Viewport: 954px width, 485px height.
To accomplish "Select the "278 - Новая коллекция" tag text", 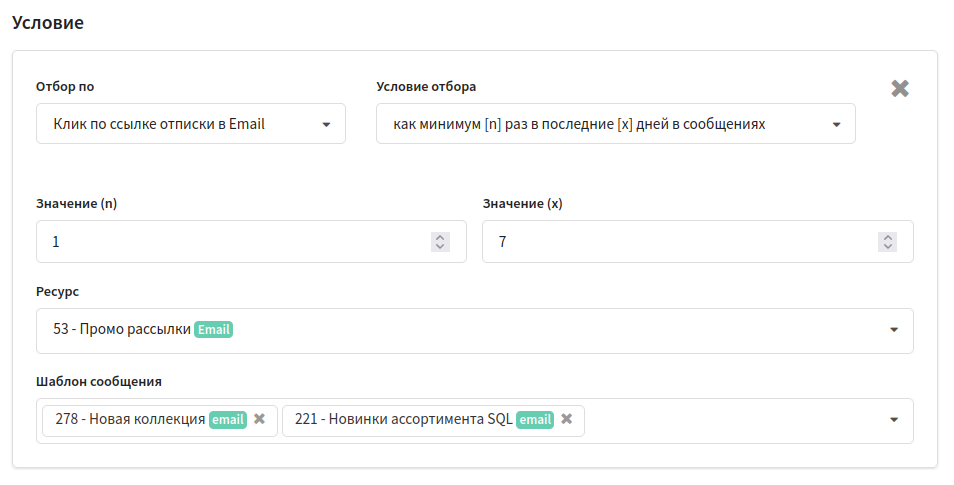I will coord(130,419).
